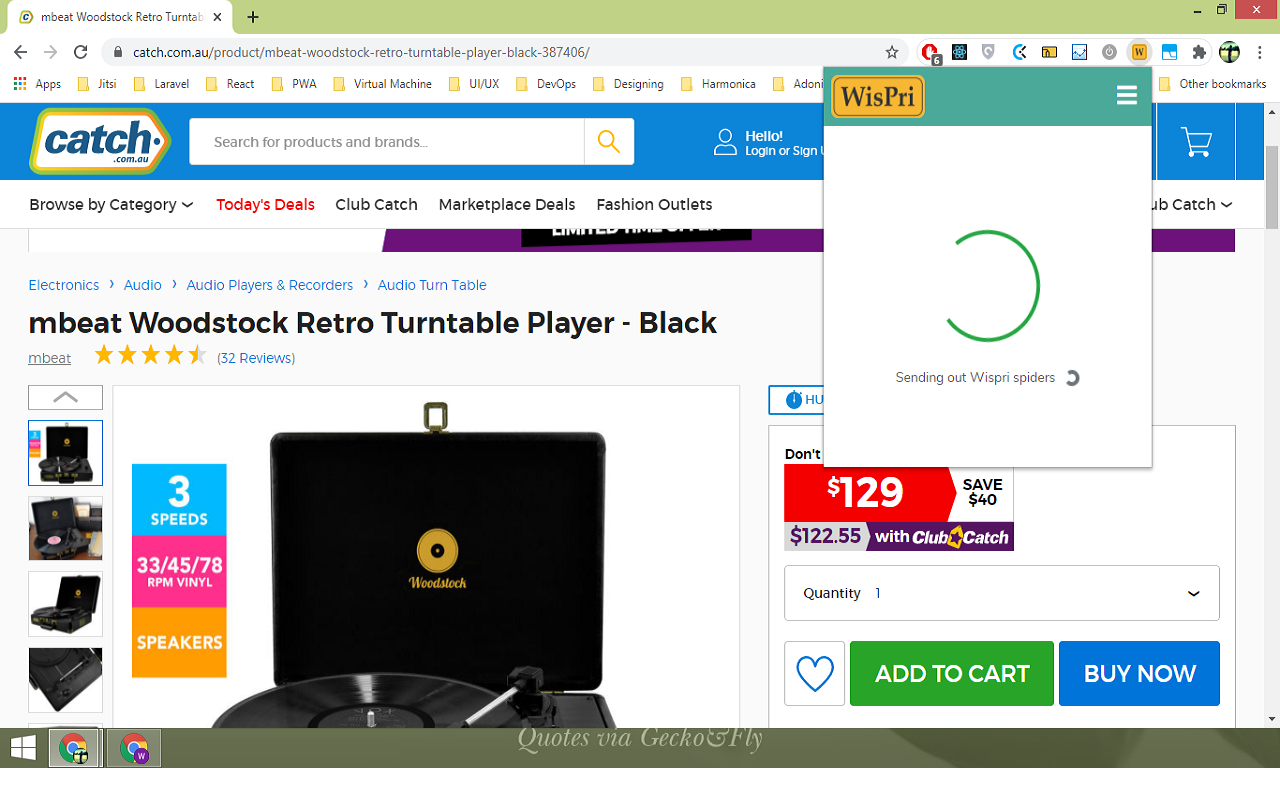The width and height of the screenshot is (1280, 800).
Task: Click the address bar URL
Action: click(x=361, y=52)
